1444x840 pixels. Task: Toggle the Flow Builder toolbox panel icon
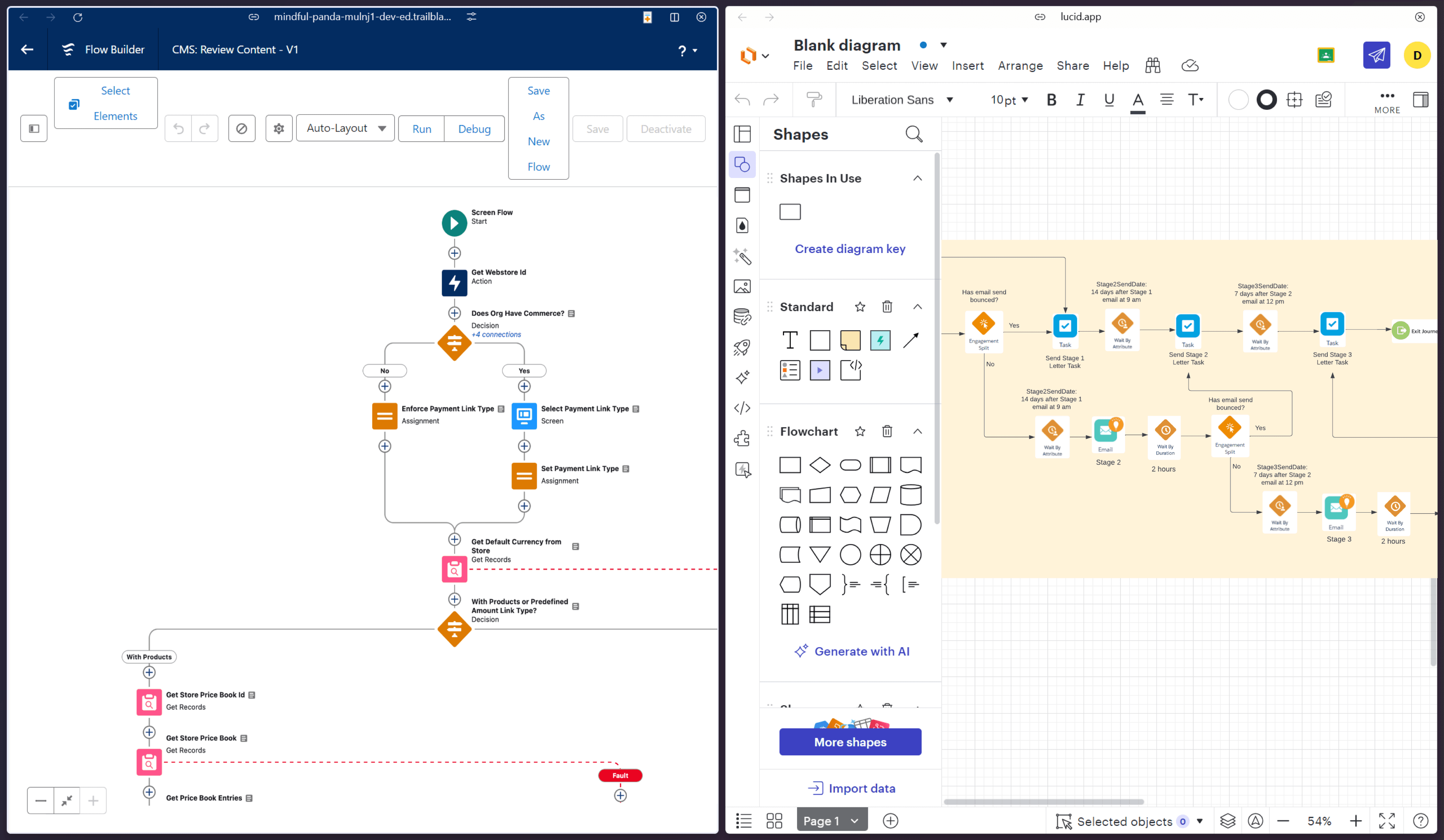click(x=34, y=128)
